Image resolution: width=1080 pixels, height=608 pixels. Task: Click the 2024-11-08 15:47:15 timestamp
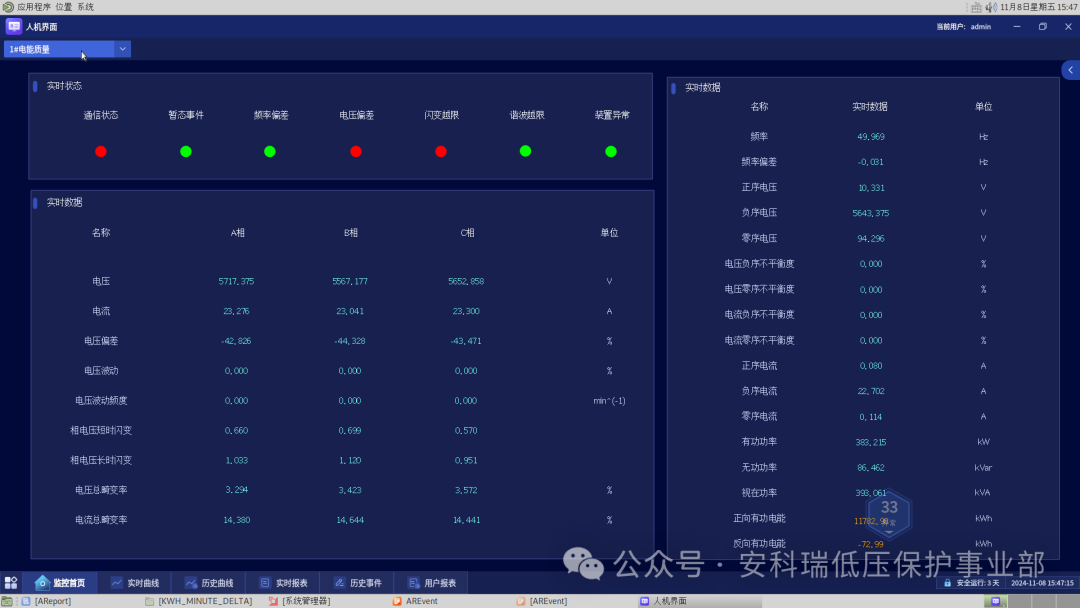[1042, 583]
